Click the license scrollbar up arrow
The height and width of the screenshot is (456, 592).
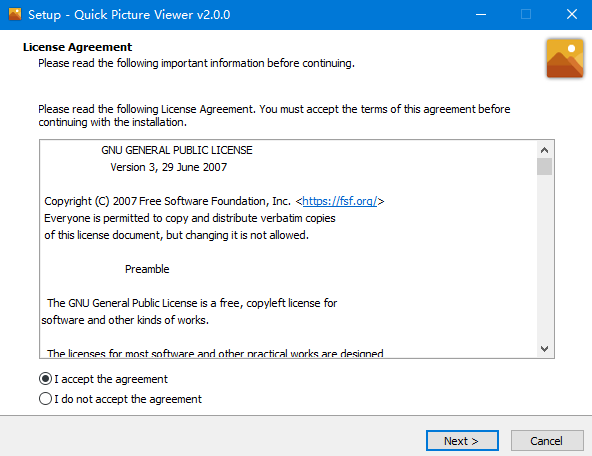point(544,150)
